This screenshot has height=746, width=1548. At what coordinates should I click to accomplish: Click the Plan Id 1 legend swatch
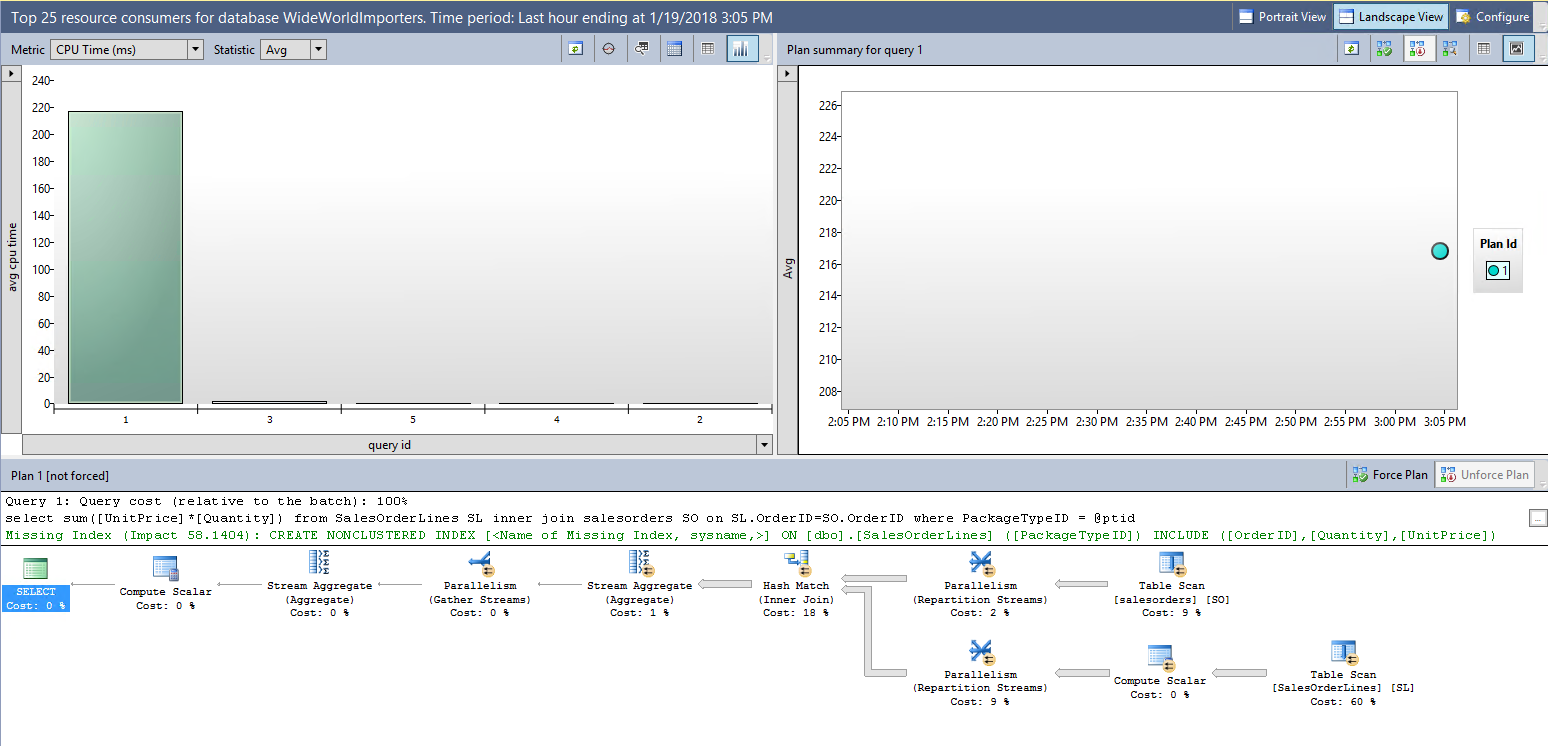click(x=1498, y=270)
